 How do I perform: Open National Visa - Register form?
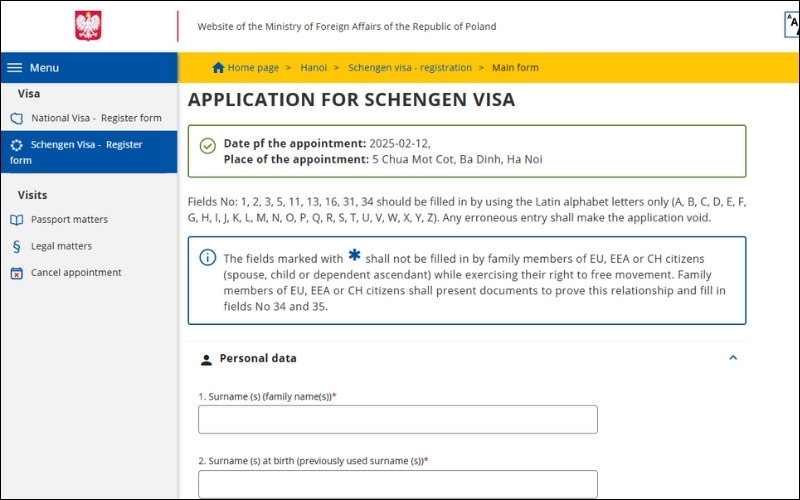tap(96, 118)
